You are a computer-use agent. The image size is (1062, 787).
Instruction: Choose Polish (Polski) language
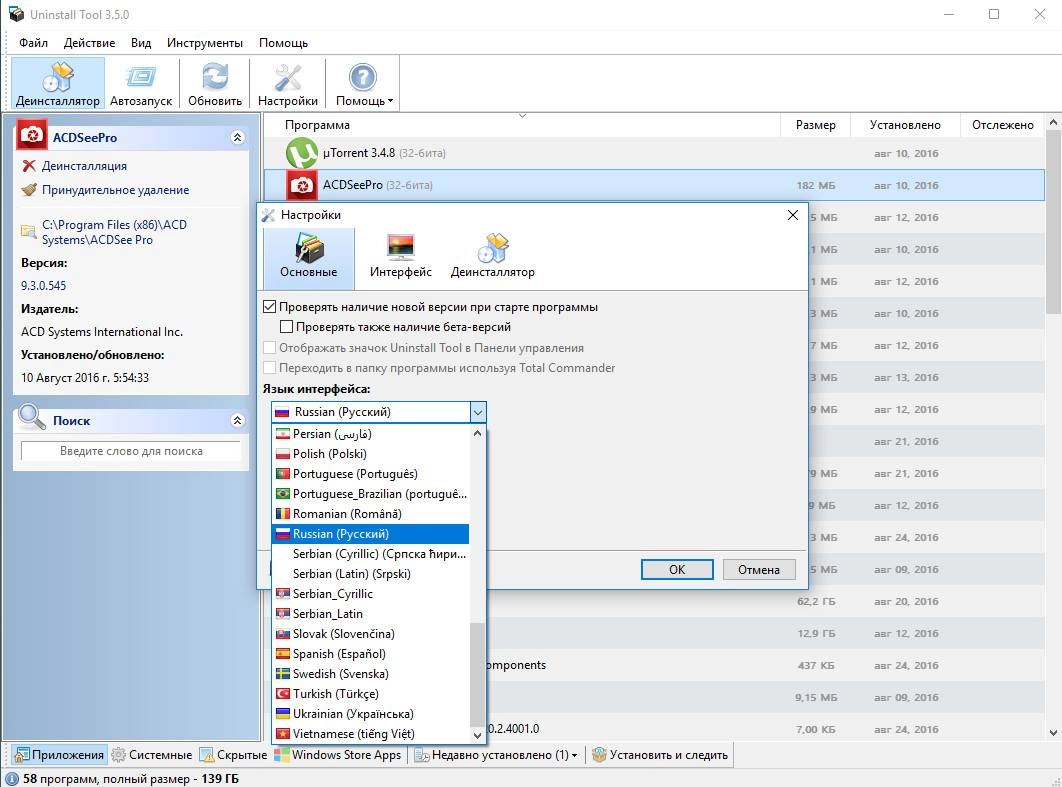pos(370,454)
